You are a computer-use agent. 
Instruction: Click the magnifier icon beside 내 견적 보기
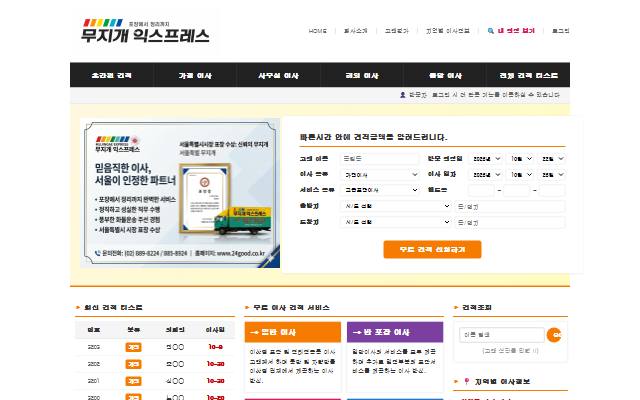[491, 31]
